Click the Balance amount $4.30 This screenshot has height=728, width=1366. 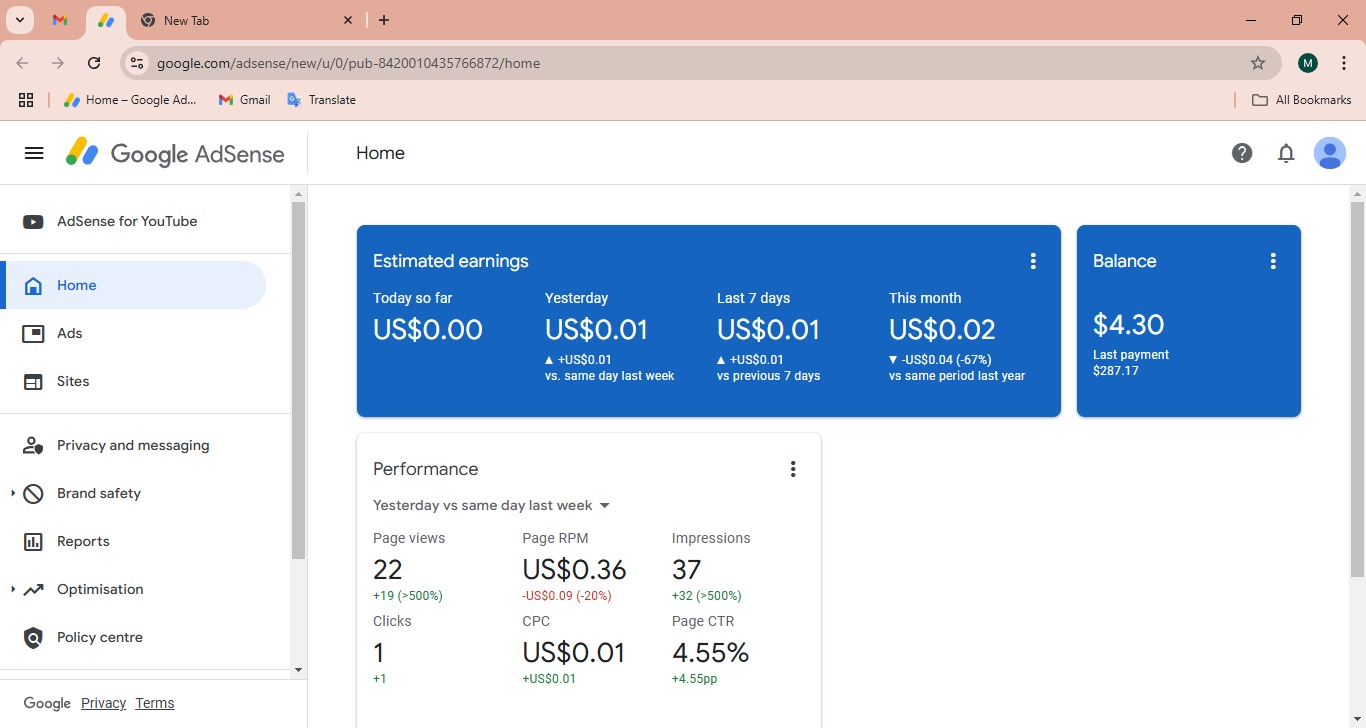pos(1128,324)
